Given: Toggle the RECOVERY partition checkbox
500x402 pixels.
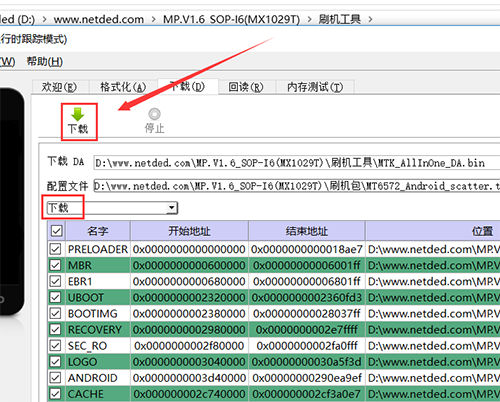Looking at the screenshot, I should (55, 330).
